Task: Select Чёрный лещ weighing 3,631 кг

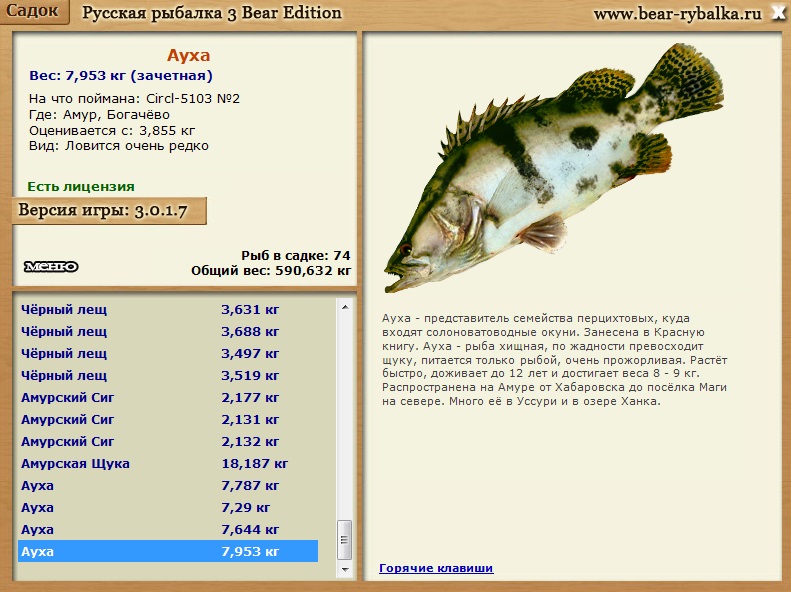Action: pyautogui.click(x=168, y=309)
